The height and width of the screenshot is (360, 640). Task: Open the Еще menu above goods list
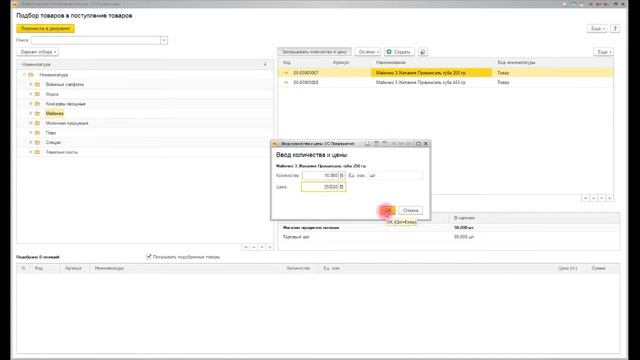point(604,52)
